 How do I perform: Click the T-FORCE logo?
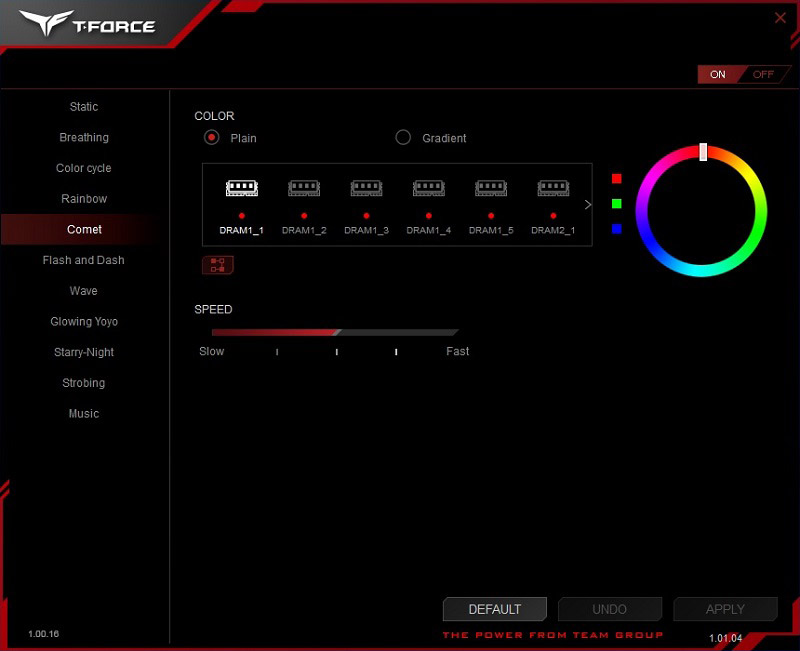87,23
